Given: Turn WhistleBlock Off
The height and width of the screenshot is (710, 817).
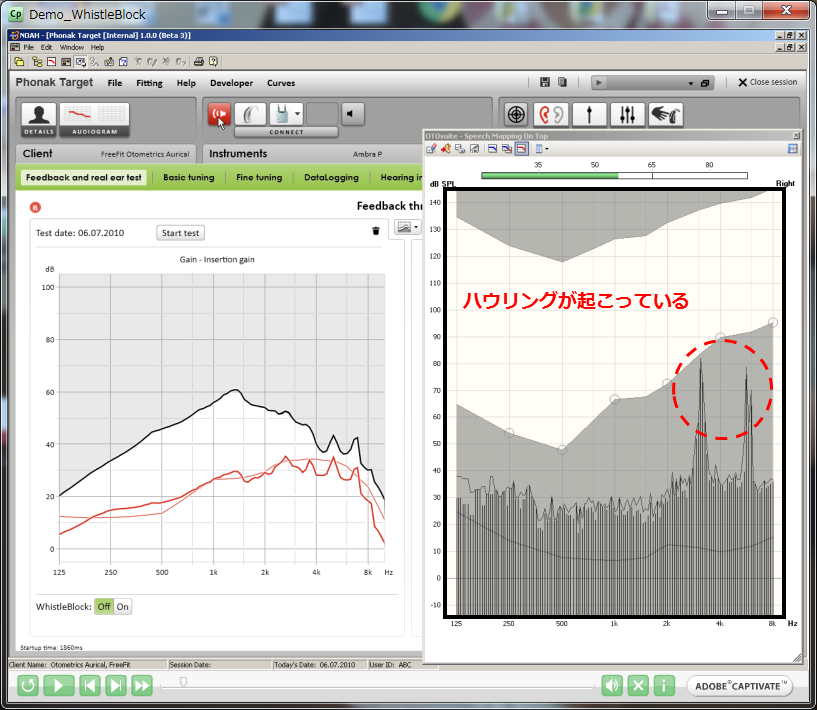Looking at the screenshot, I should (x=104, y=606).
